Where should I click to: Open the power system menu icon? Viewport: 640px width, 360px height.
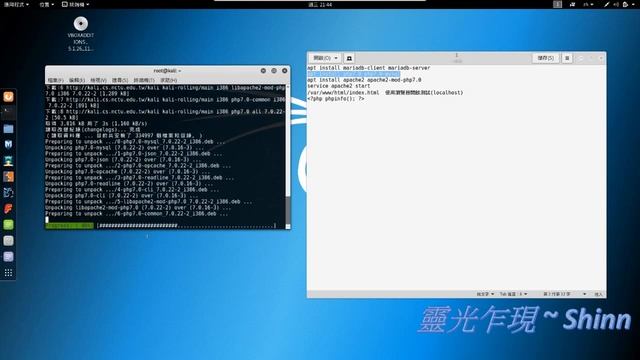pos(627,4)
